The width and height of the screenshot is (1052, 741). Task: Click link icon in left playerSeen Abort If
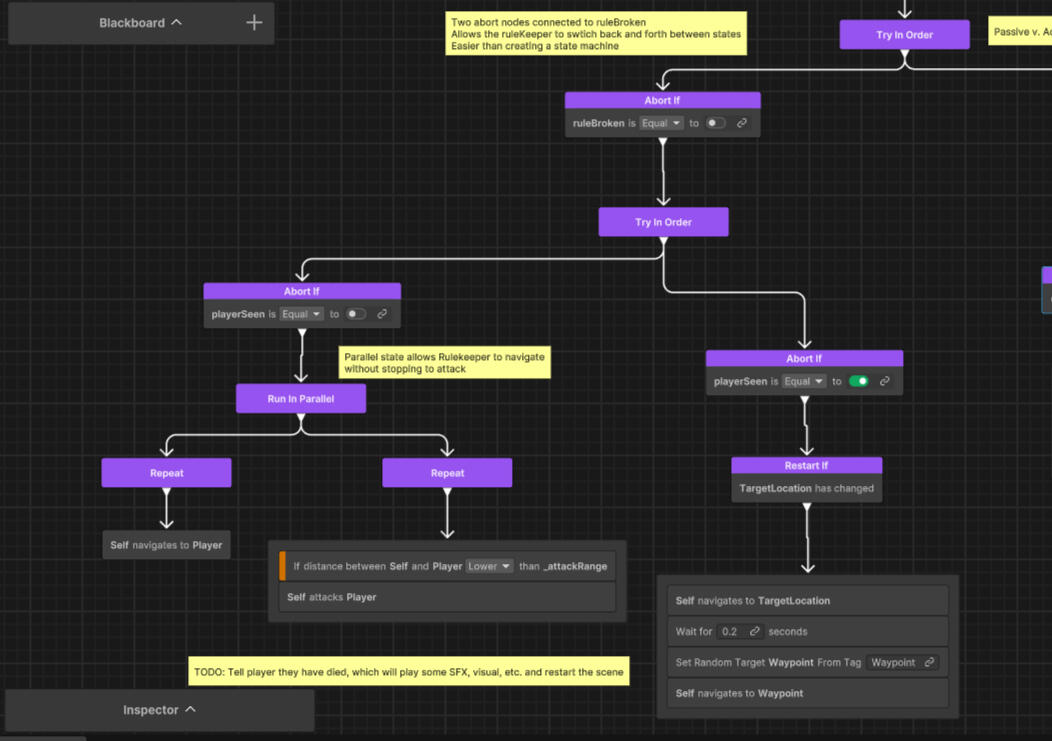(382, 313)
